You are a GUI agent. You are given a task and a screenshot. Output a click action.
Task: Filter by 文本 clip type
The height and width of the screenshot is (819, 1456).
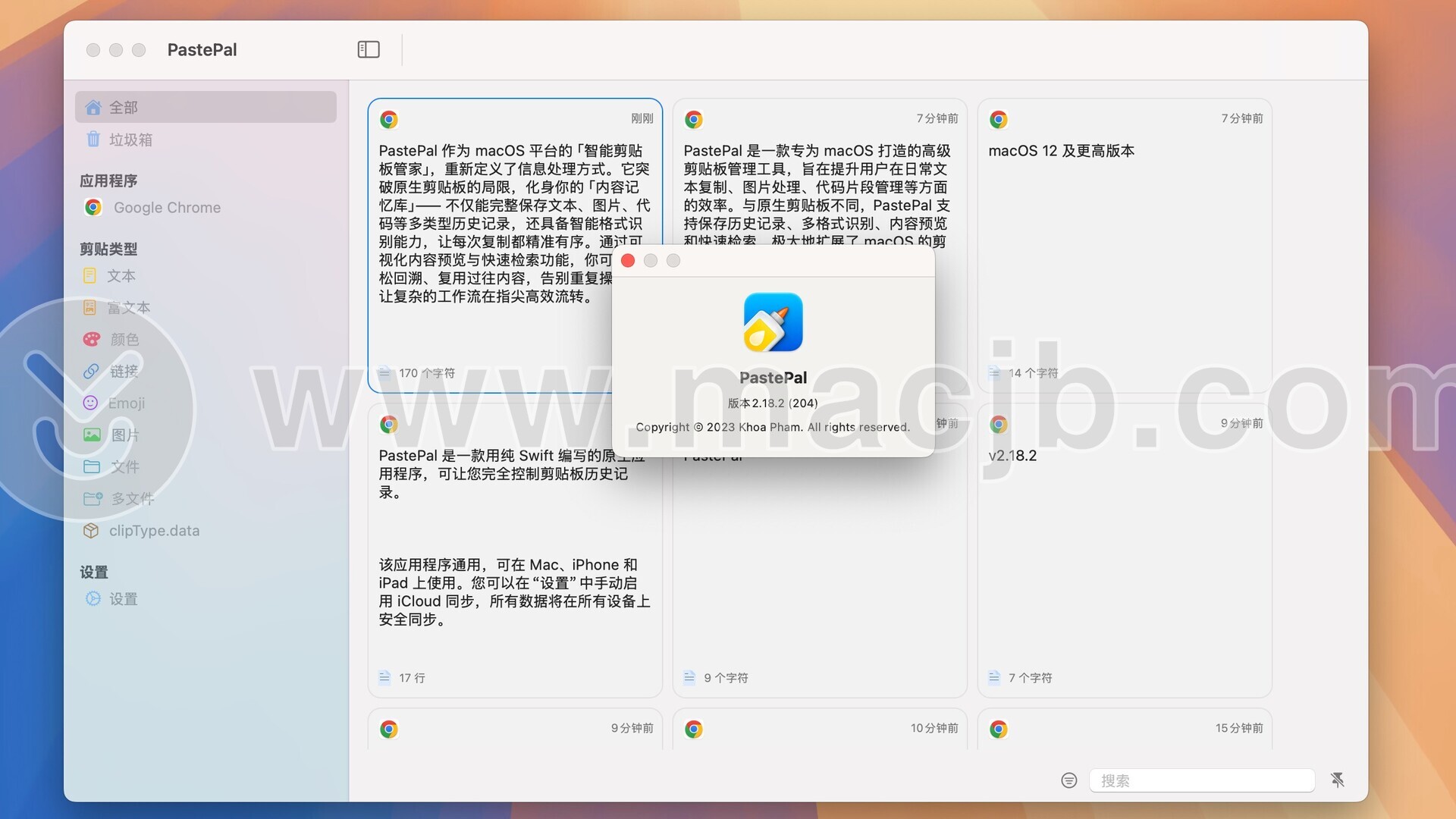[206, 276]
